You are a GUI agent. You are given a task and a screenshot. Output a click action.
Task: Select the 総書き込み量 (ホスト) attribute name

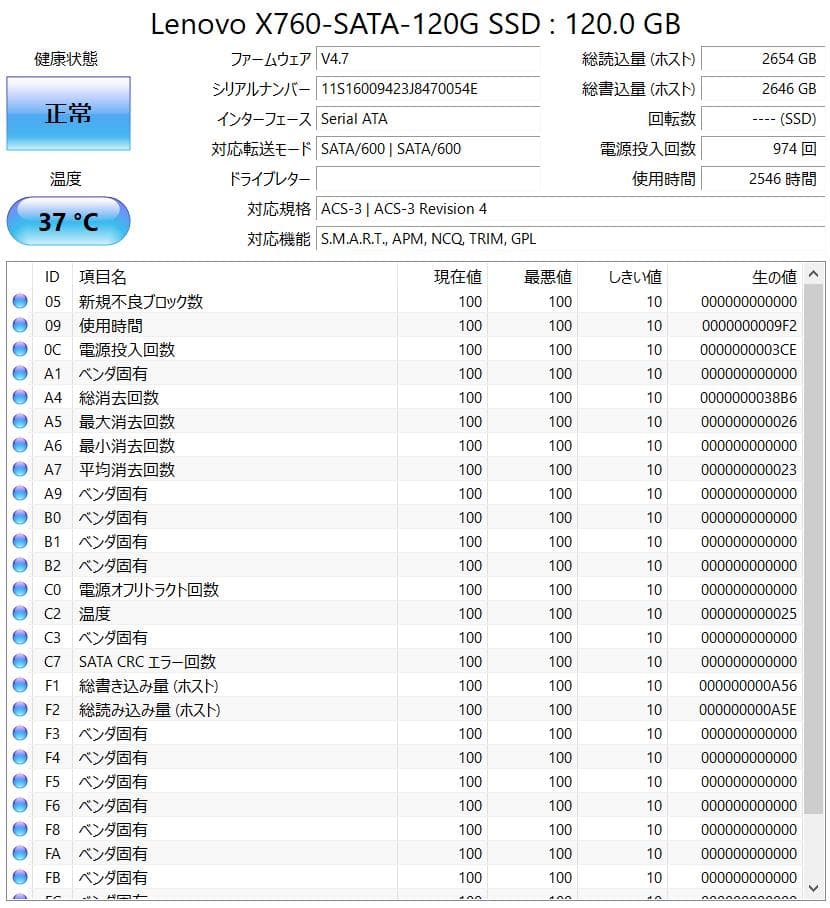tap(149, 686)
